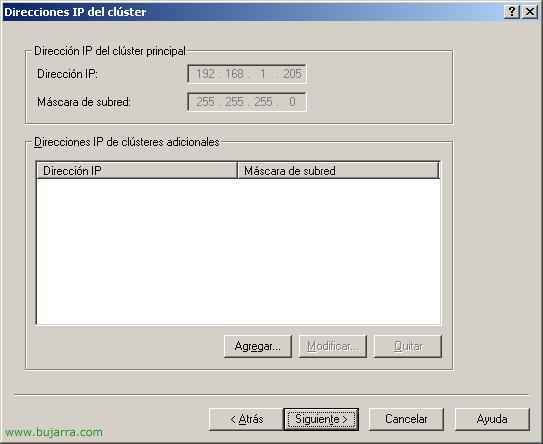Click the final 0 octet of Máscara de subred

tap(292, 102)
